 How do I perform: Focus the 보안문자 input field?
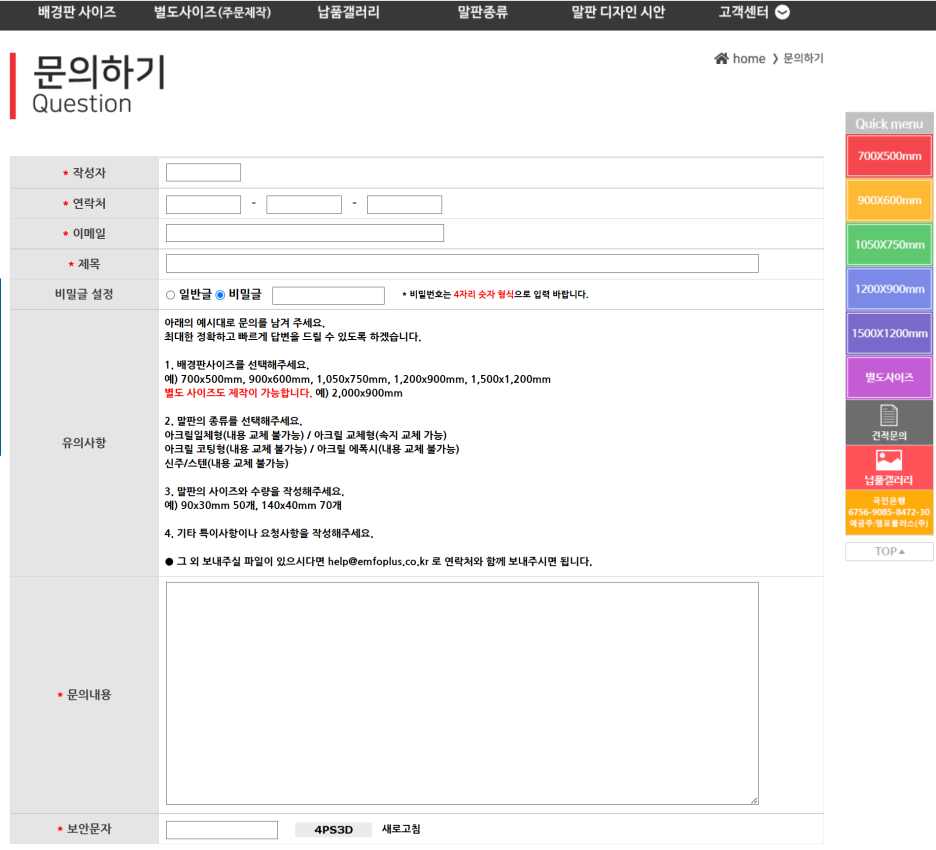221,830
